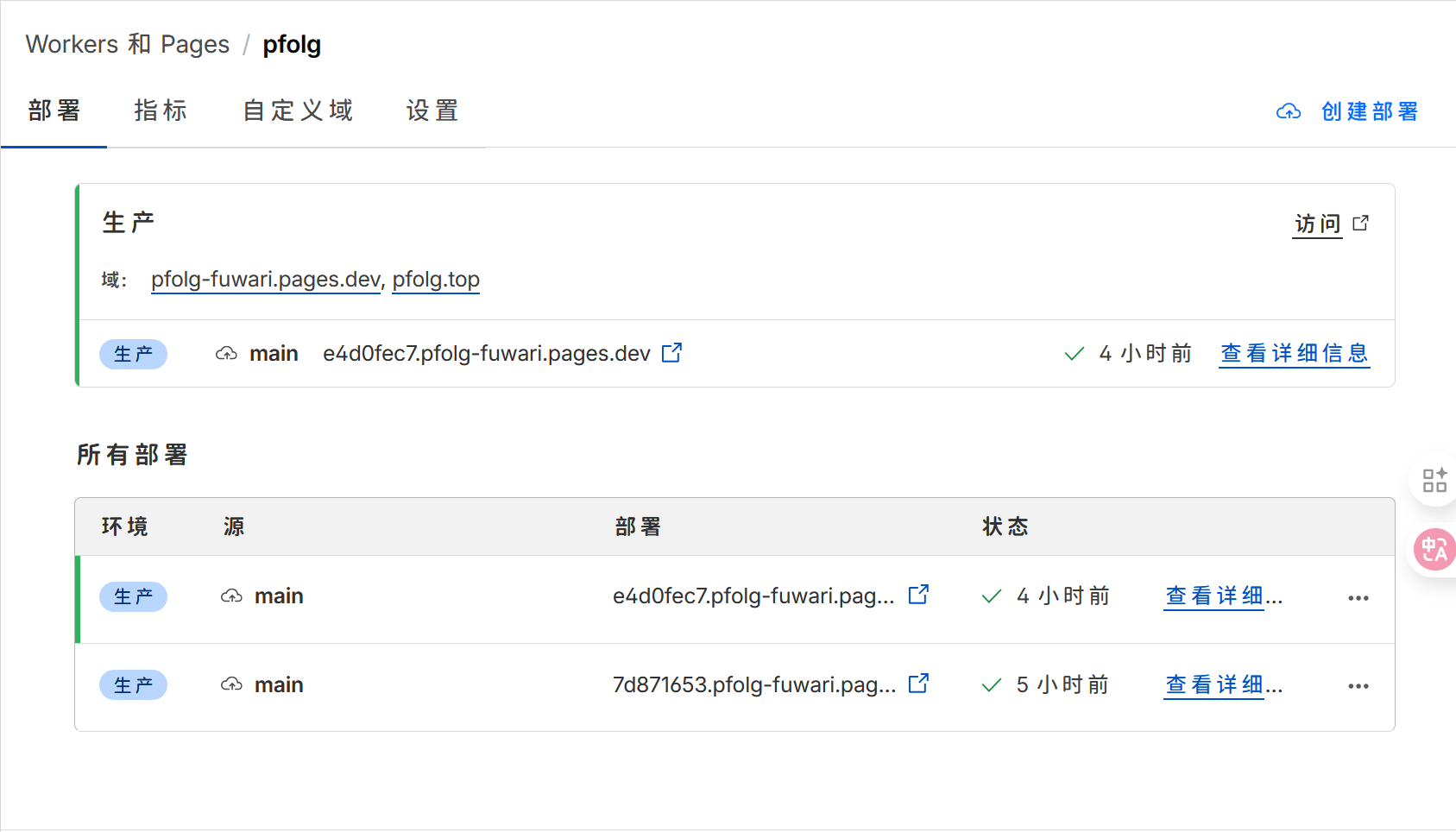
Task: Open the pfolg-fuwari.pages.dev domain link
Action: (266, 280)
